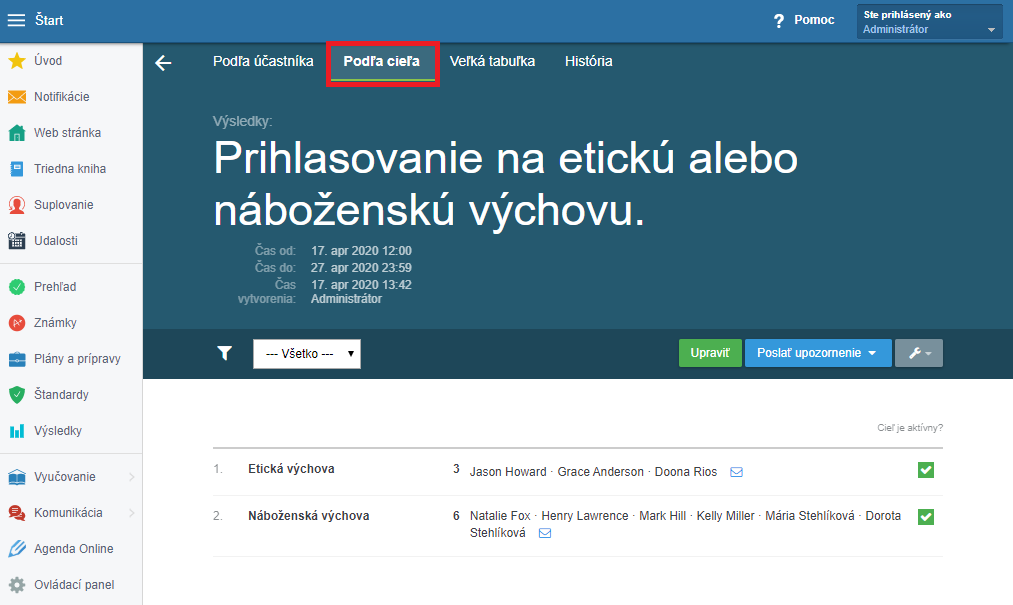Click the Vyučovanie book icon
Viewport: 1013px width, 605px height.
pos(17,477)
